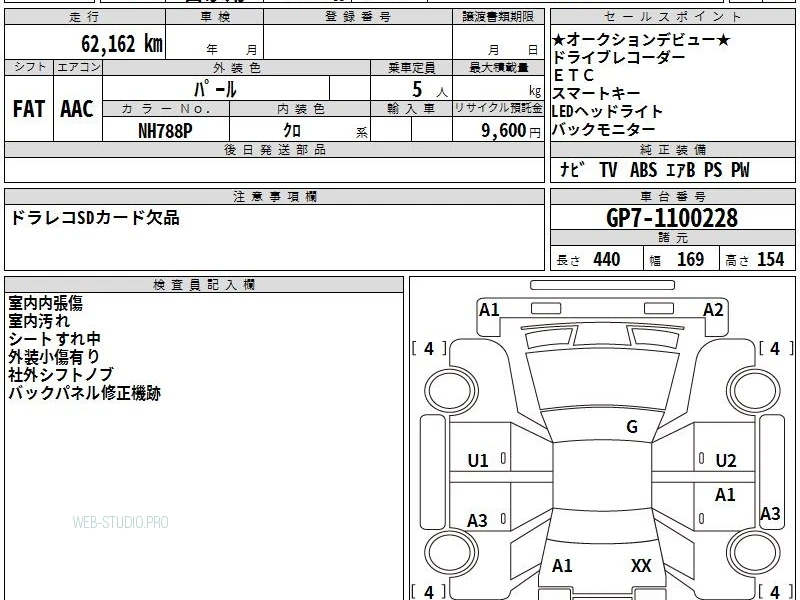Click the width value 169
The image size is (800, 600).
(x=690, y=259)
